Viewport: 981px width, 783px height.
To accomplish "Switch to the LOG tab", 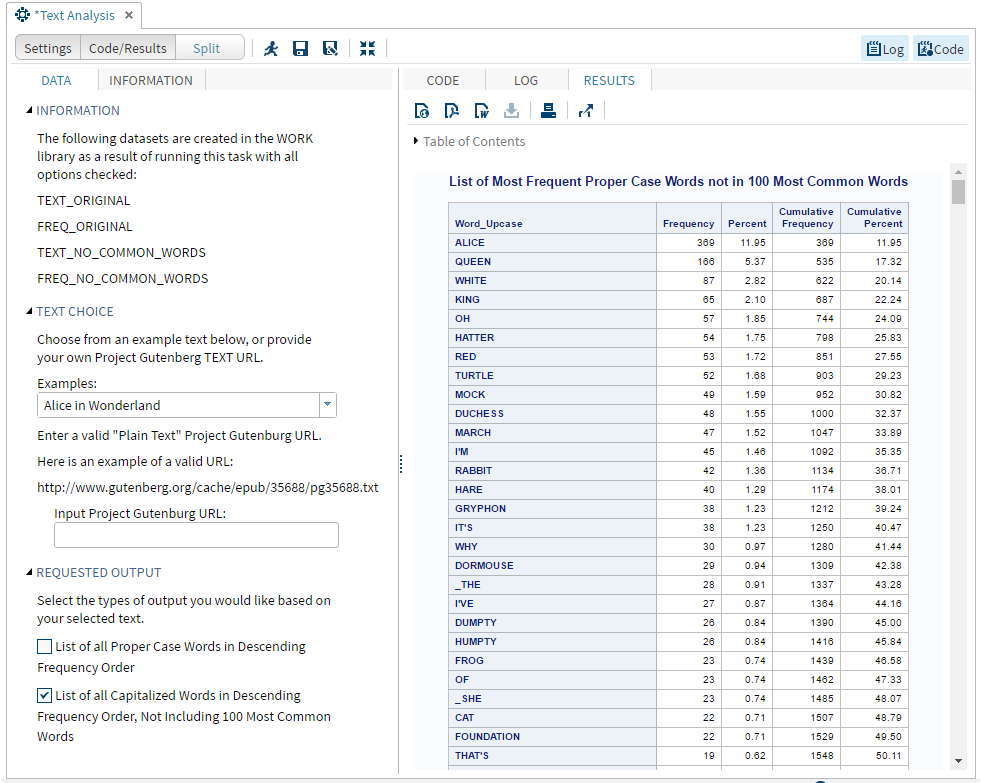I will pyautogui.click(x=525, y=80).
